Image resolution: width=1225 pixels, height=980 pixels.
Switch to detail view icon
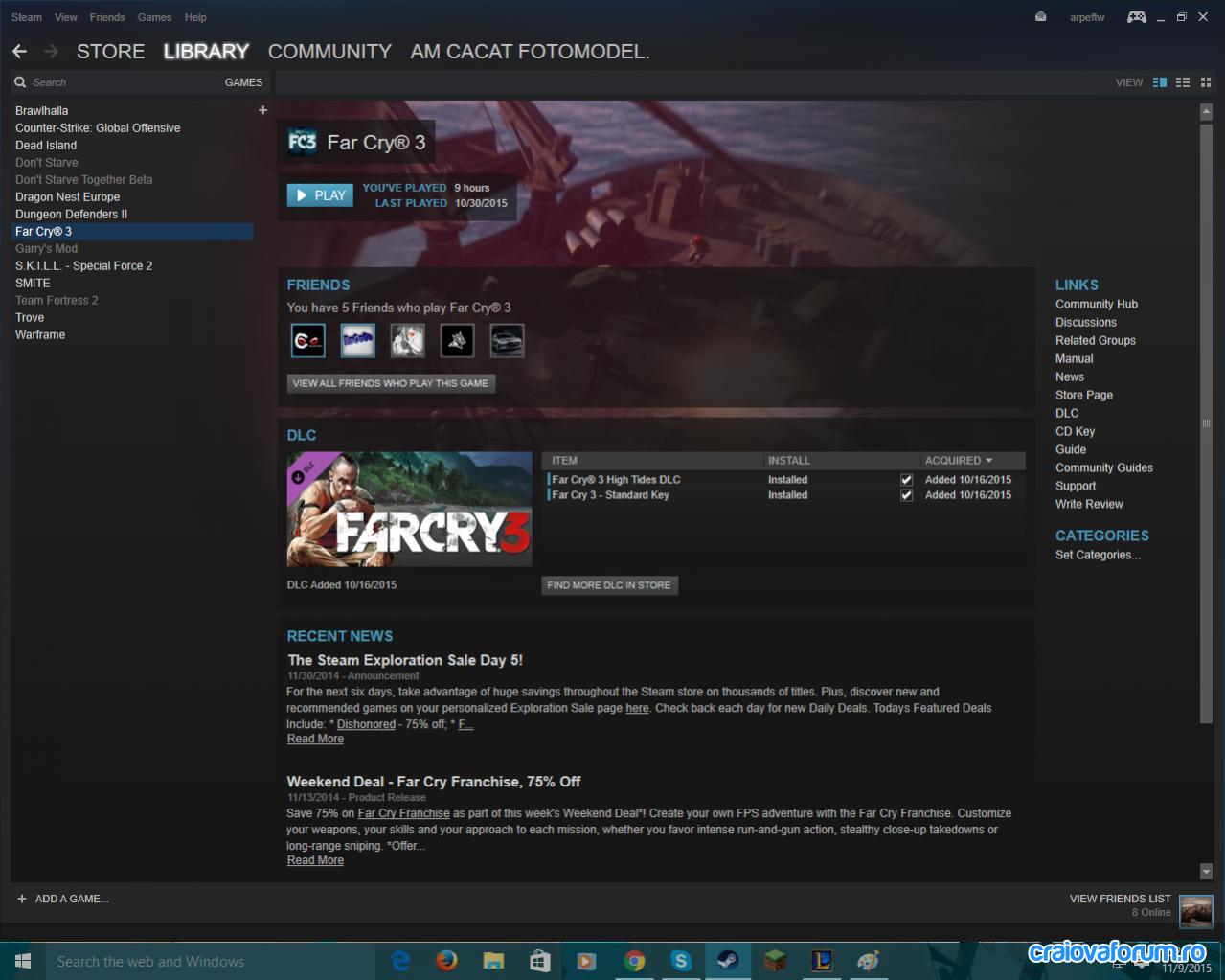tap(1160, 82)
